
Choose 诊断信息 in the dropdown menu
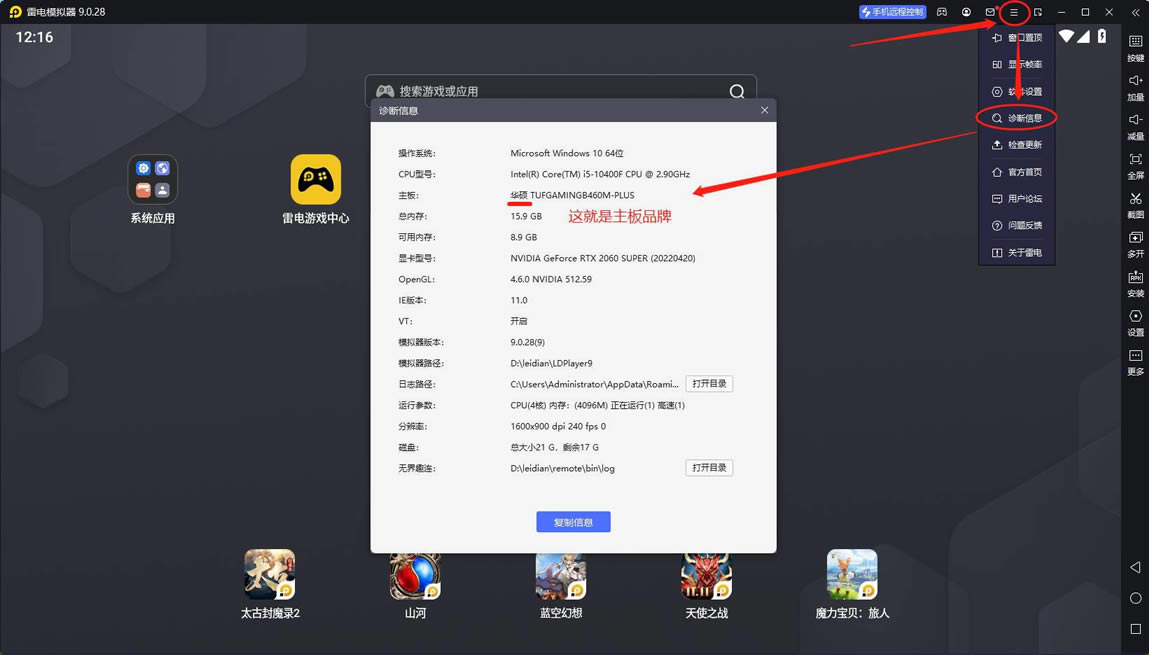(x=1017, y=118)
